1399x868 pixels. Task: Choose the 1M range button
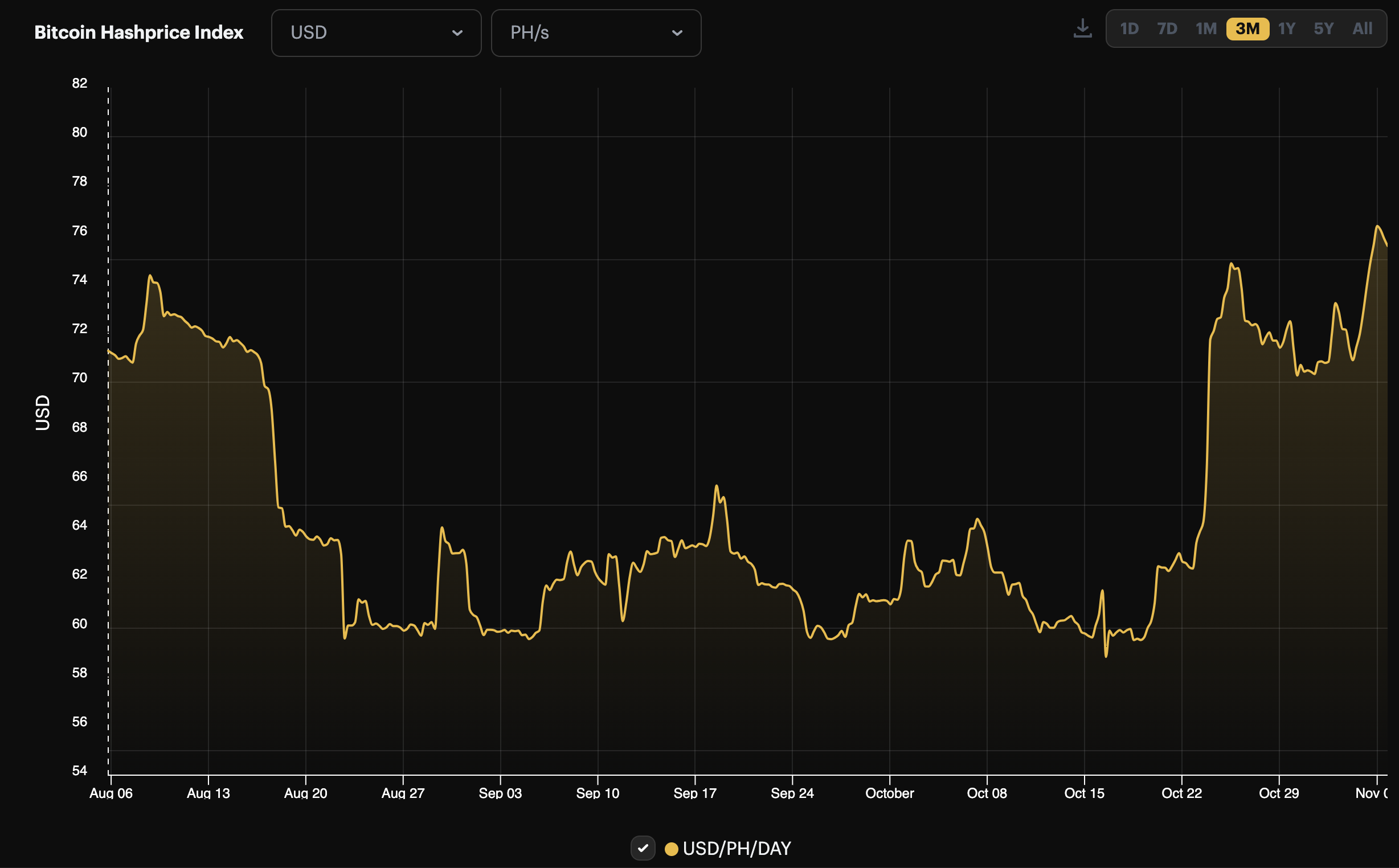1206,28
